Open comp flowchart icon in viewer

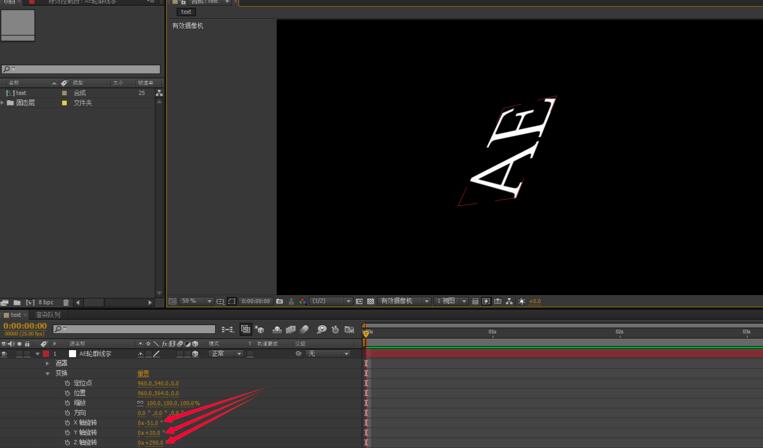(509, 302)
